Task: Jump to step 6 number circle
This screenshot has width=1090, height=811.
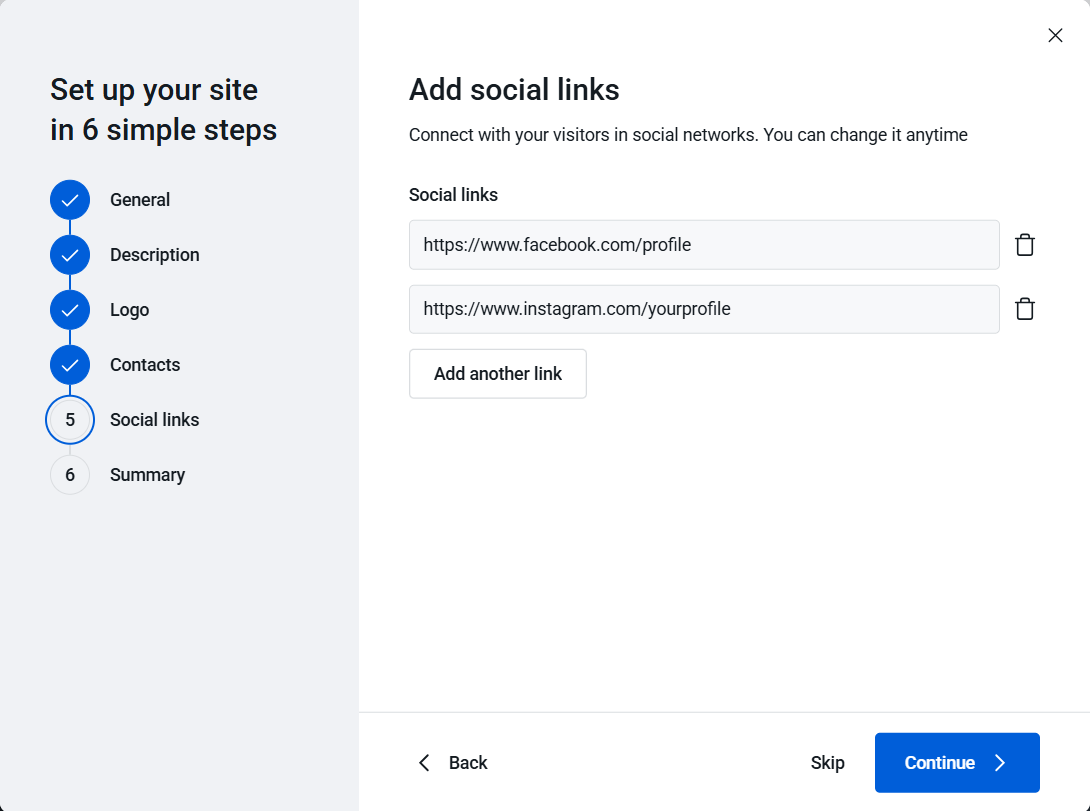Action: (70, 475)
